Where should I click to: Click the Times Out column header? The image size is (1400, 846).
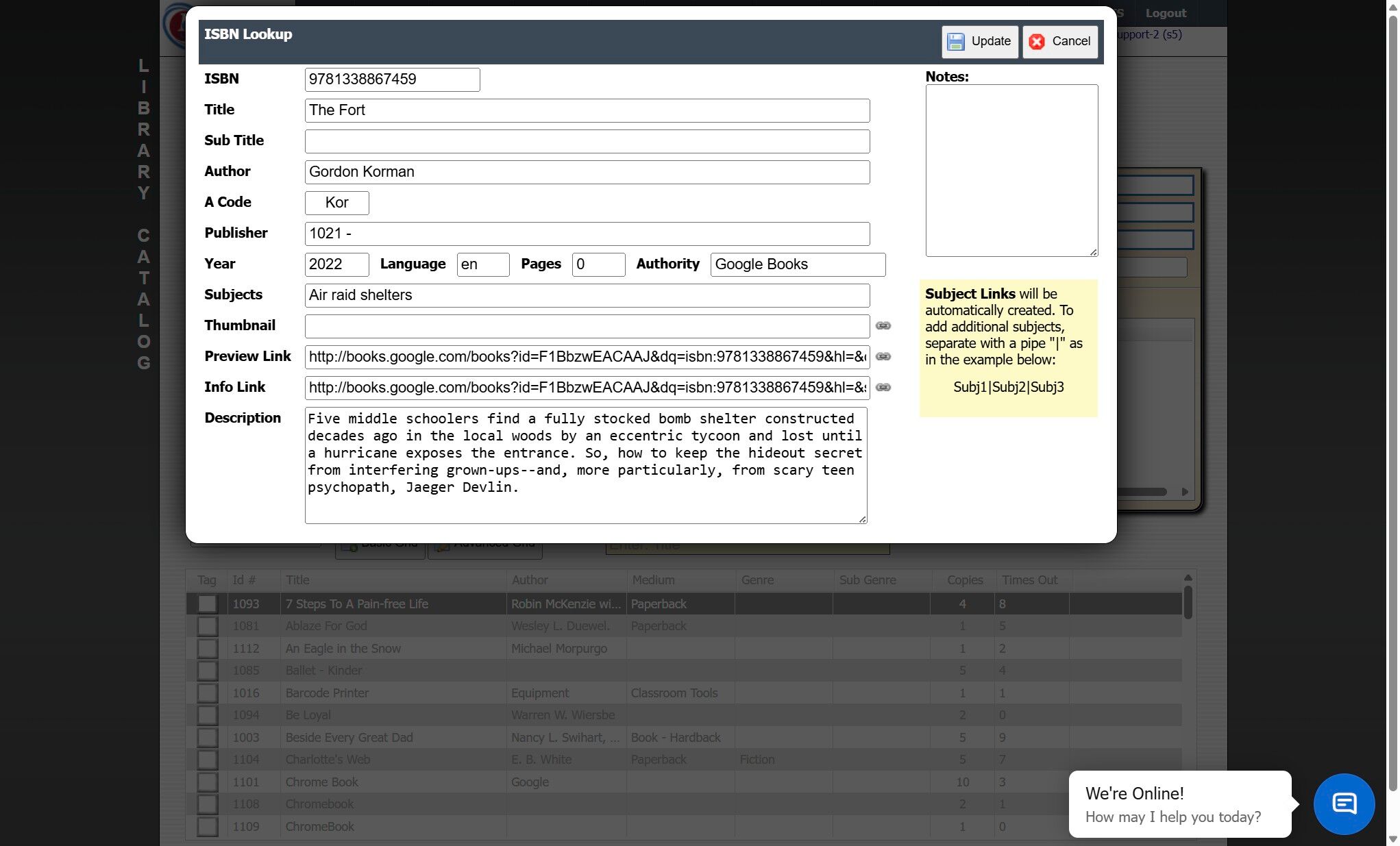[1029, 580]
